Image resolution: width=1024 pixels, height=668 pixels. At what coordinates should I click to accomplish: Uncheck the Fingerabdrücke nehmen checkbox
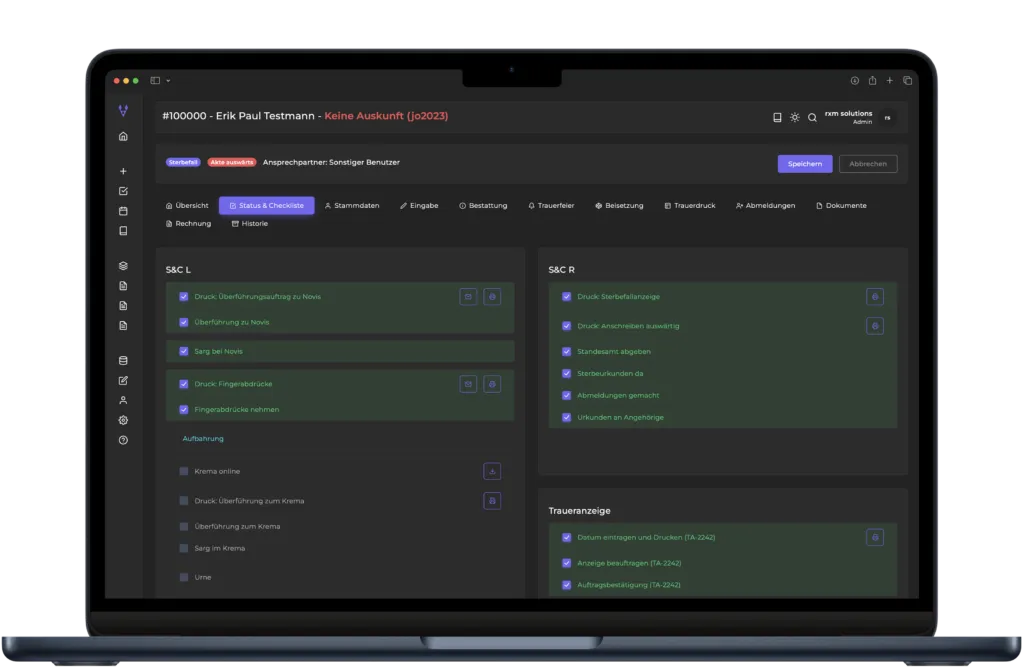[184, 409]
